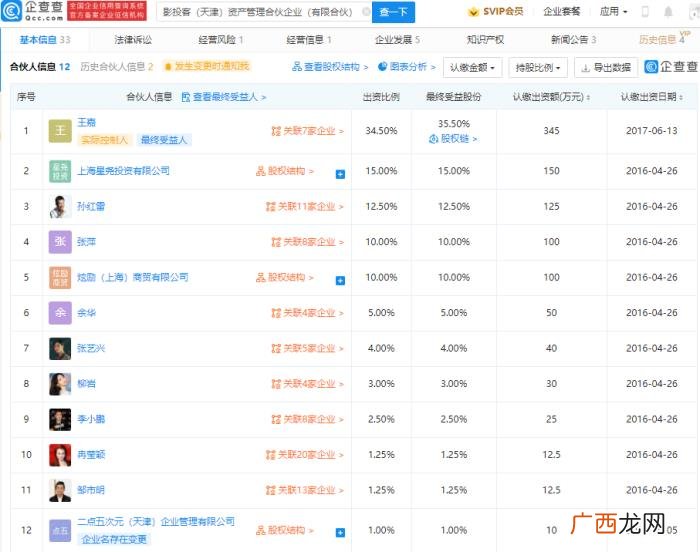This screenshot has width=700, height=552.
Task: Expand plus icon for 上海星亮投资有限公司 row
Action: [x=340, y=174]
